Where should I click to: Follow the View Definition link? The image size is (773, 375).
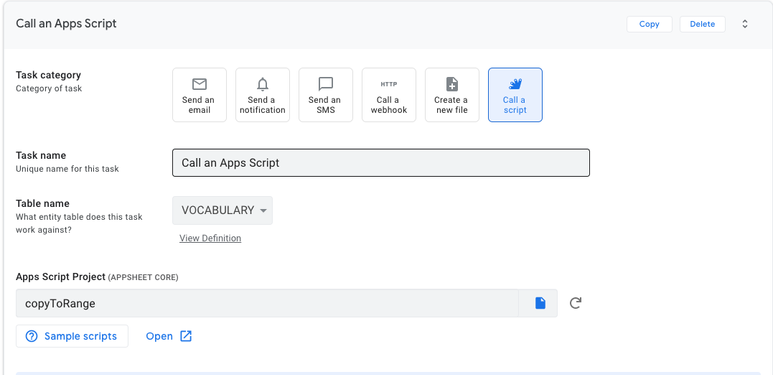point(210,239)
